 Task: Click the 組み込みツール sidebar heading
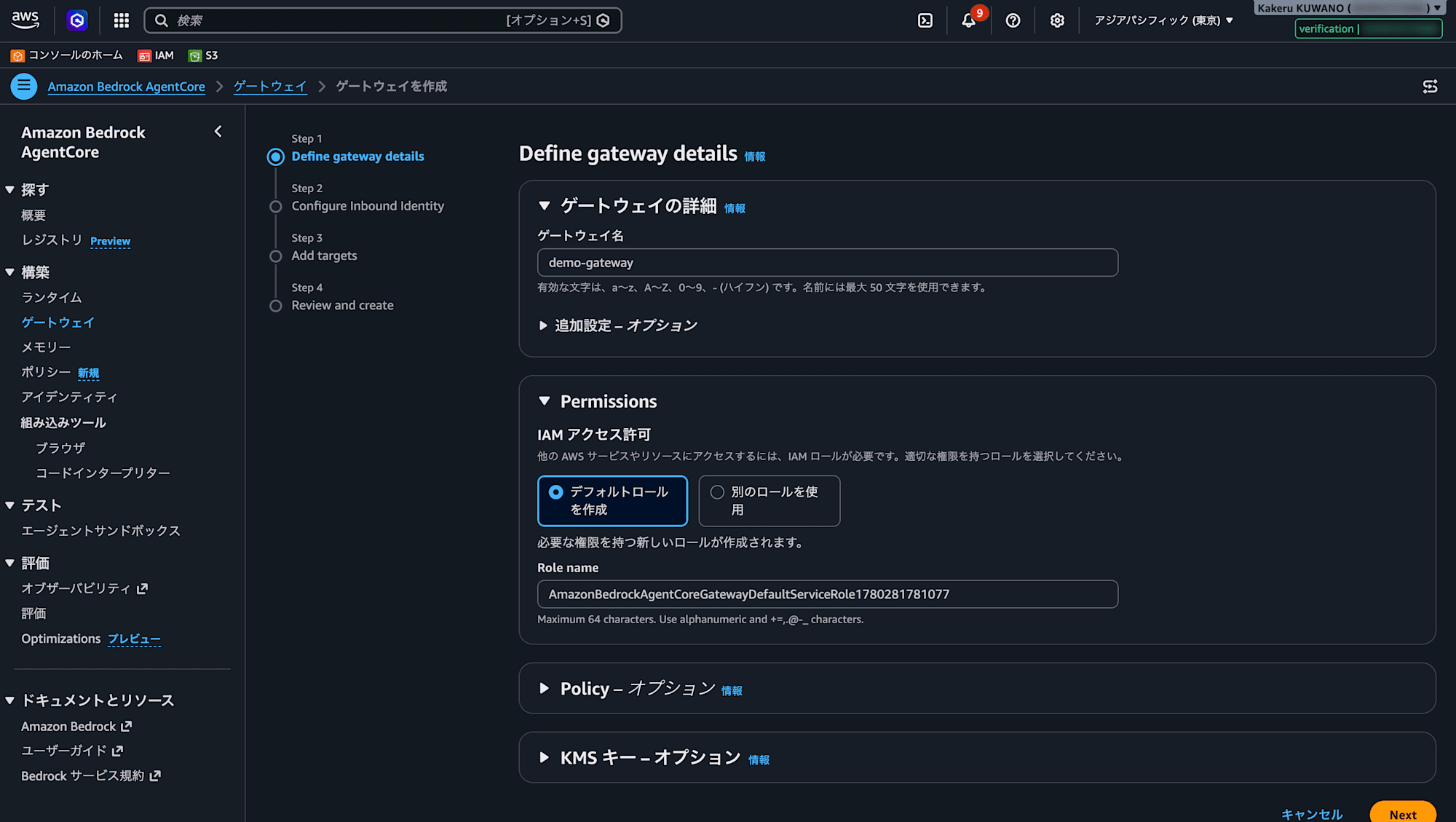[x=63, y=423]
